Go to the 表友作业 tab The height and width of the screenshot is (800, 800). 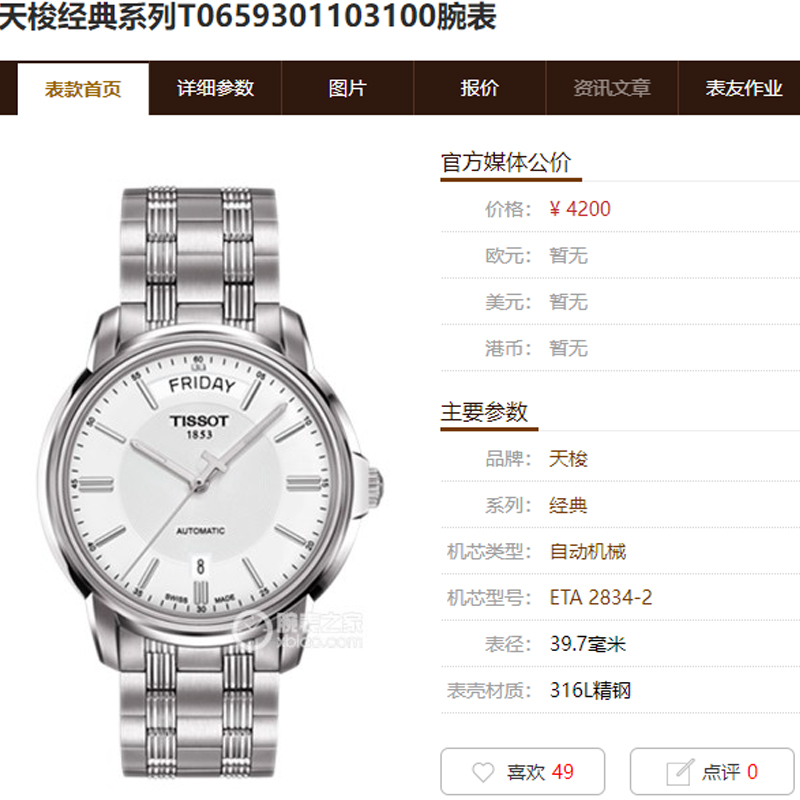coord(743,88)
